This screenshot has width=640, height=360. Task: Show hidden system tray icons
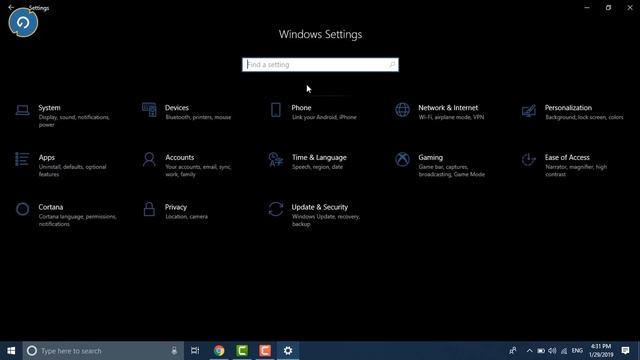pos(529,351)
